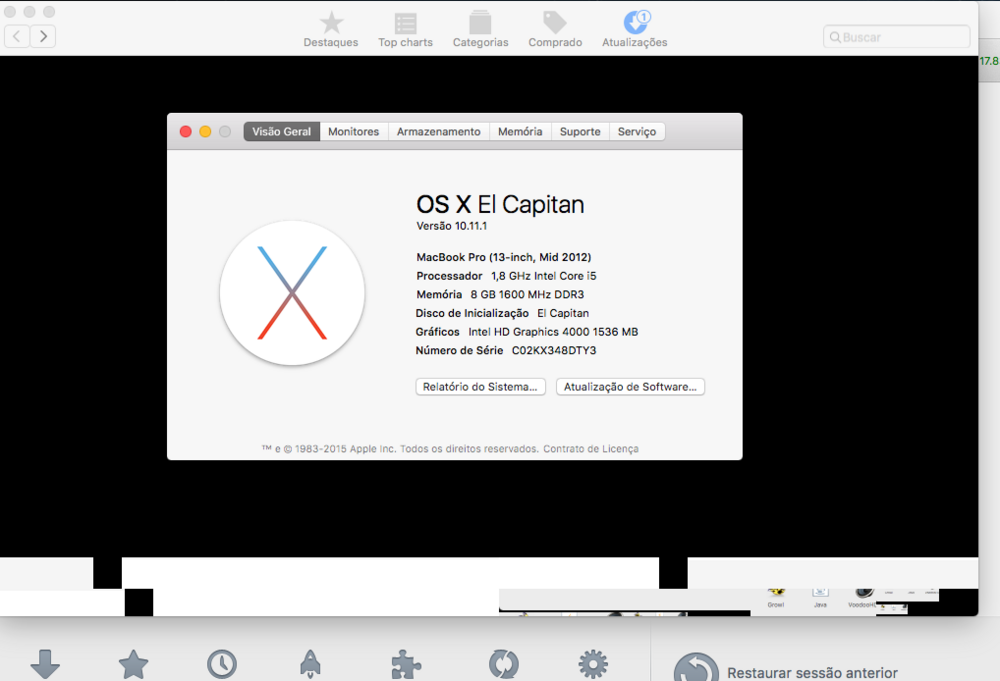Open sync via the circular arrows icon
Viewport: 1000px width, 681px height.
point(502,665)
